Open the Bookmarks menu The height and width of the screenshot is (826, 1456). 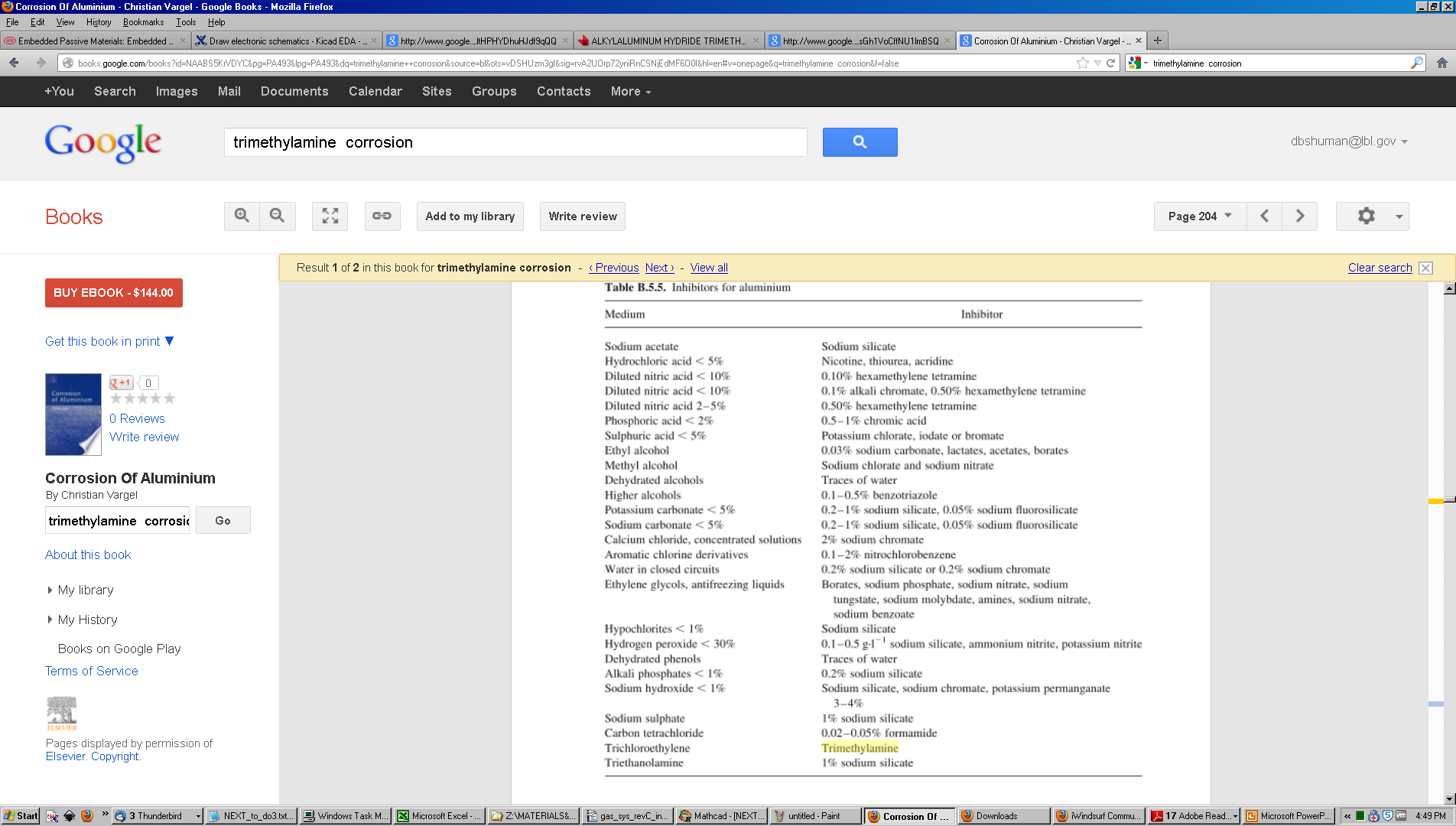(x=143, y=22)
